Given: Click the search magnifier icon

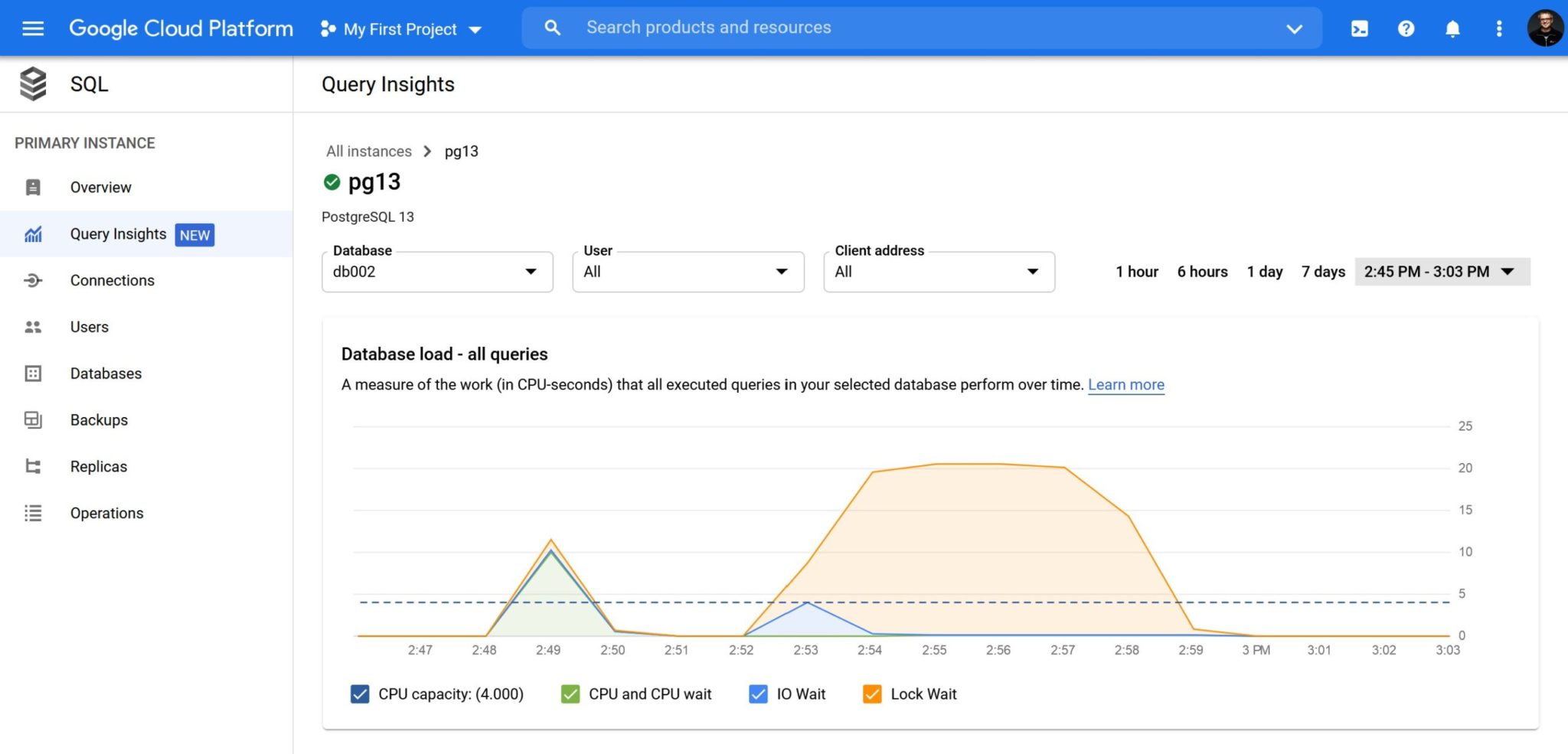Looking at the screenshot, I should point(552,28).
